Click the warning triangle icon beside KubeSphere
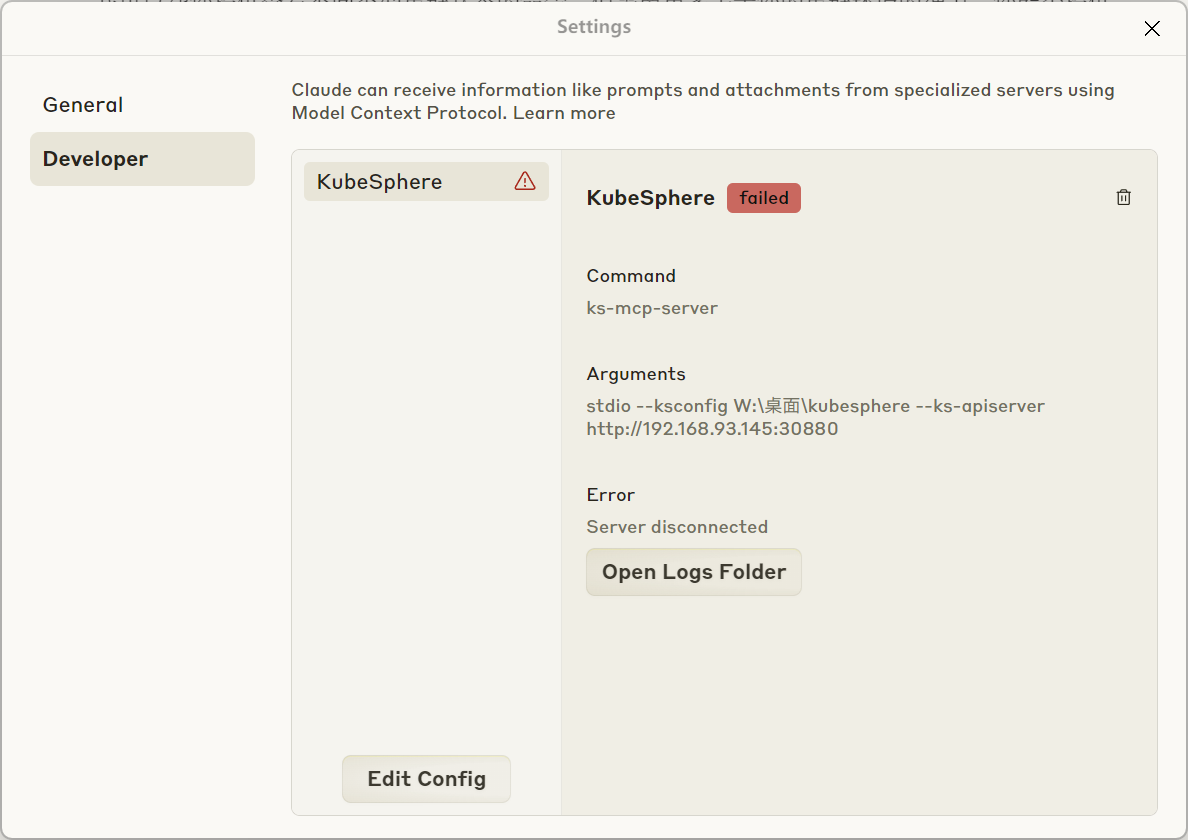This screenshot has width=1188, height=840. pyautogui.click(x=525, y=181)
